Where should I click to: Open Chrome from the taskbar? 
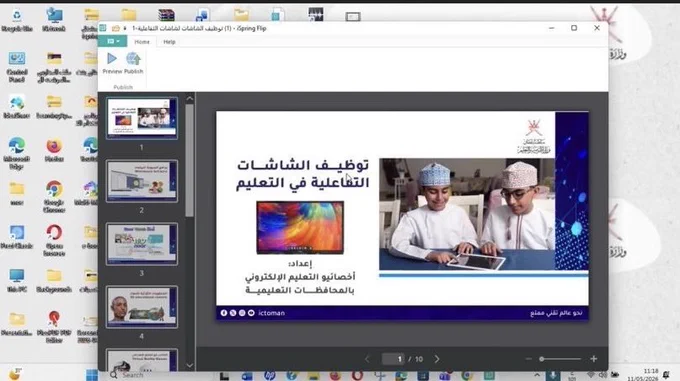pos(467,375)
